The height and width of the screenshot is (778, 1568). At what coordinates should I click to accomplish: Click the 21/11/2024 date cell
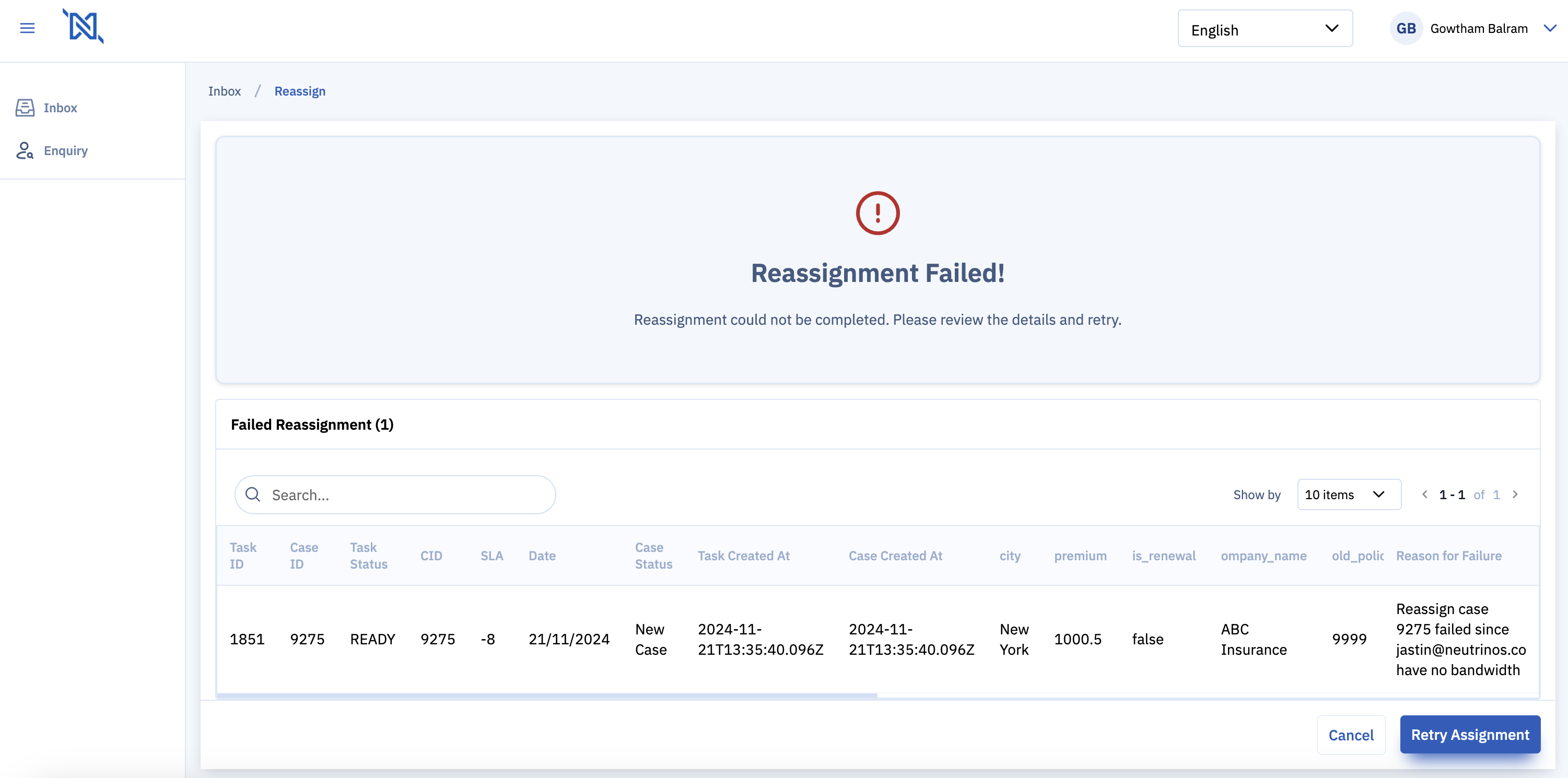568,639
